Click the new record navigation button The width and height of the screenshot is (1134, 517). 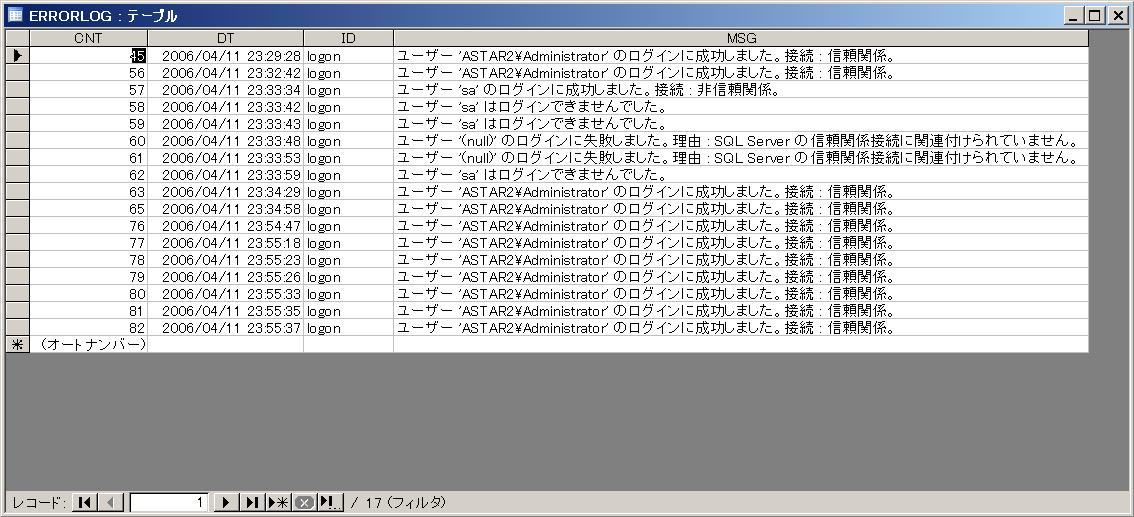coord(278,502)
